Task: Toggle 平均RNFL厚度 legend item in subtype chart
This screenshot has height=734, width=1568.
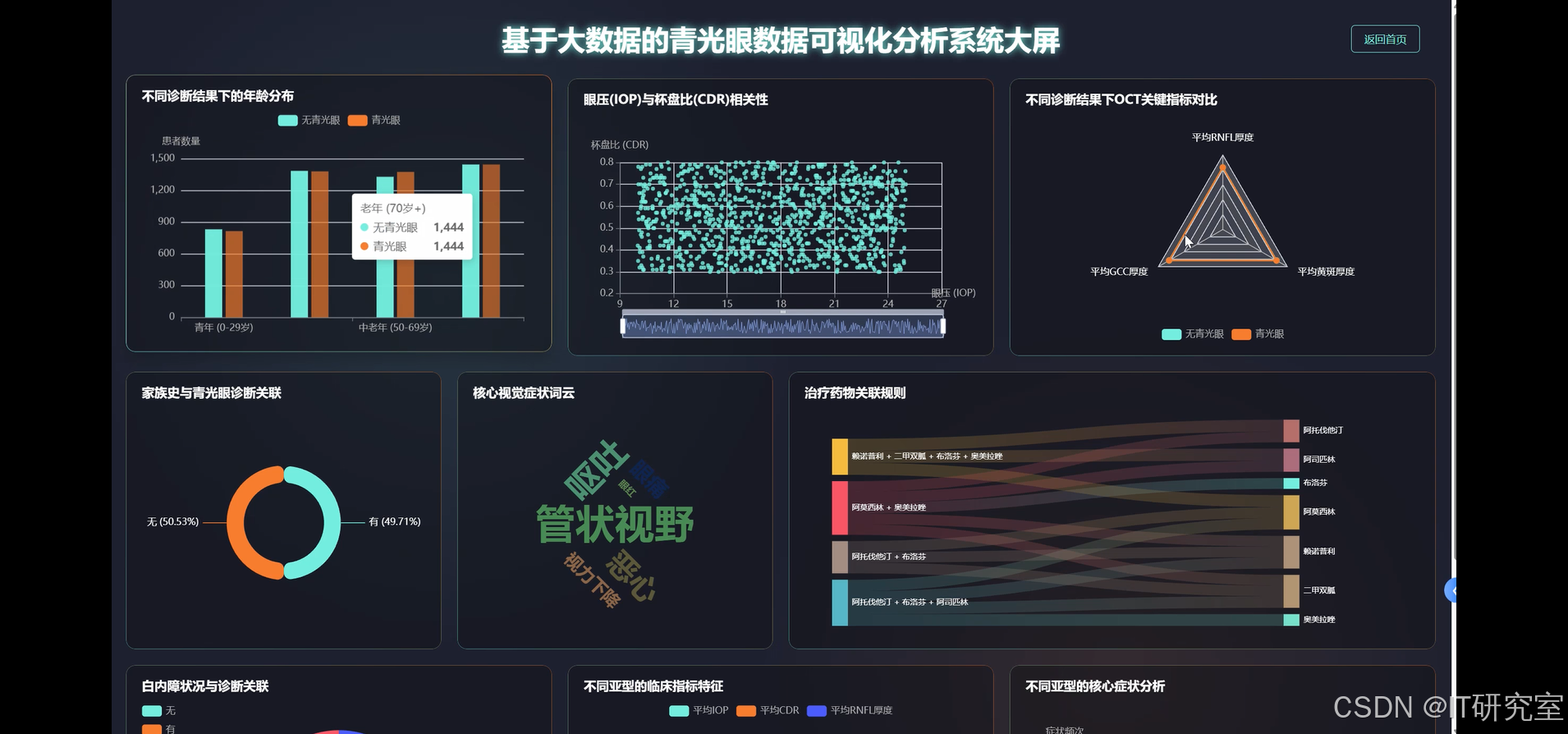Action: click(x=850, y=710)
